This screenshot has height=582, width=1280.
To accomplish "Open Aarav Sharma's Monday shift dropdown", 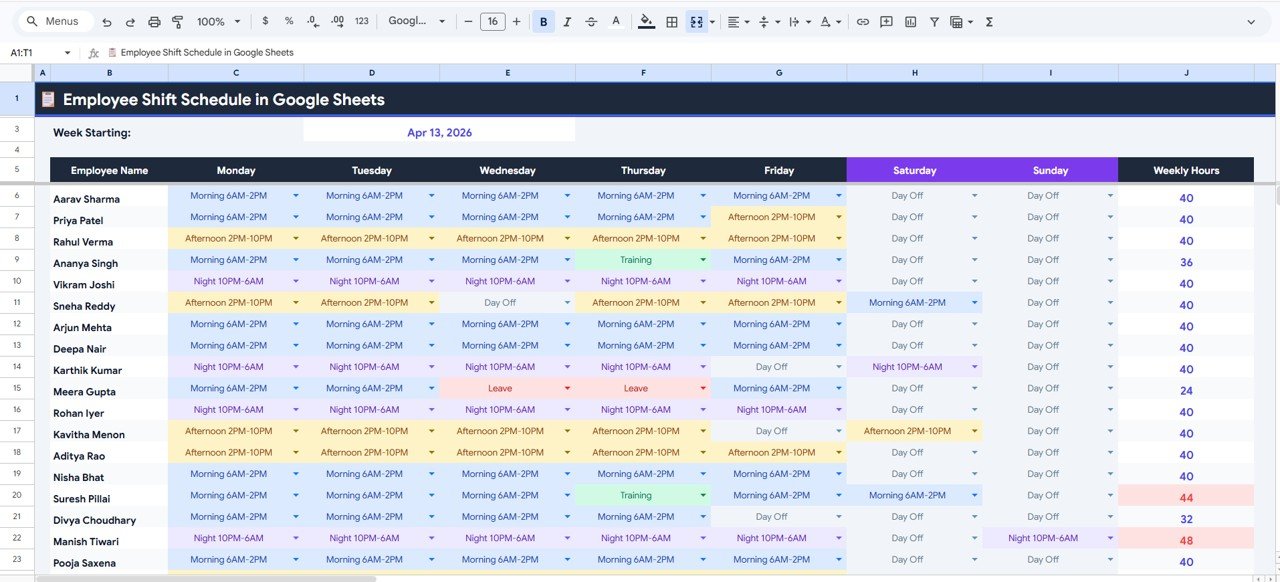I will tap(294, 195).
